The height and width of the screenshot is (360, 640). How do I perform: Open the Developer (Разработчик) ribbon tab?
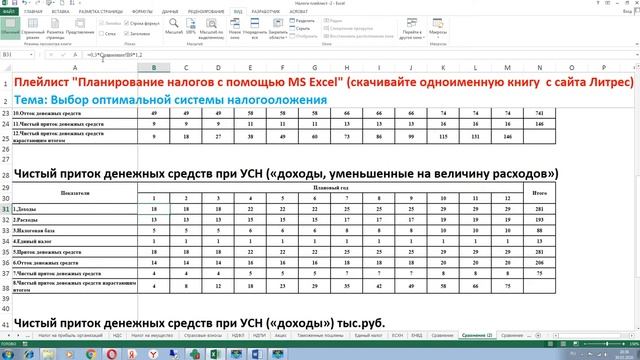coord(266,11)
